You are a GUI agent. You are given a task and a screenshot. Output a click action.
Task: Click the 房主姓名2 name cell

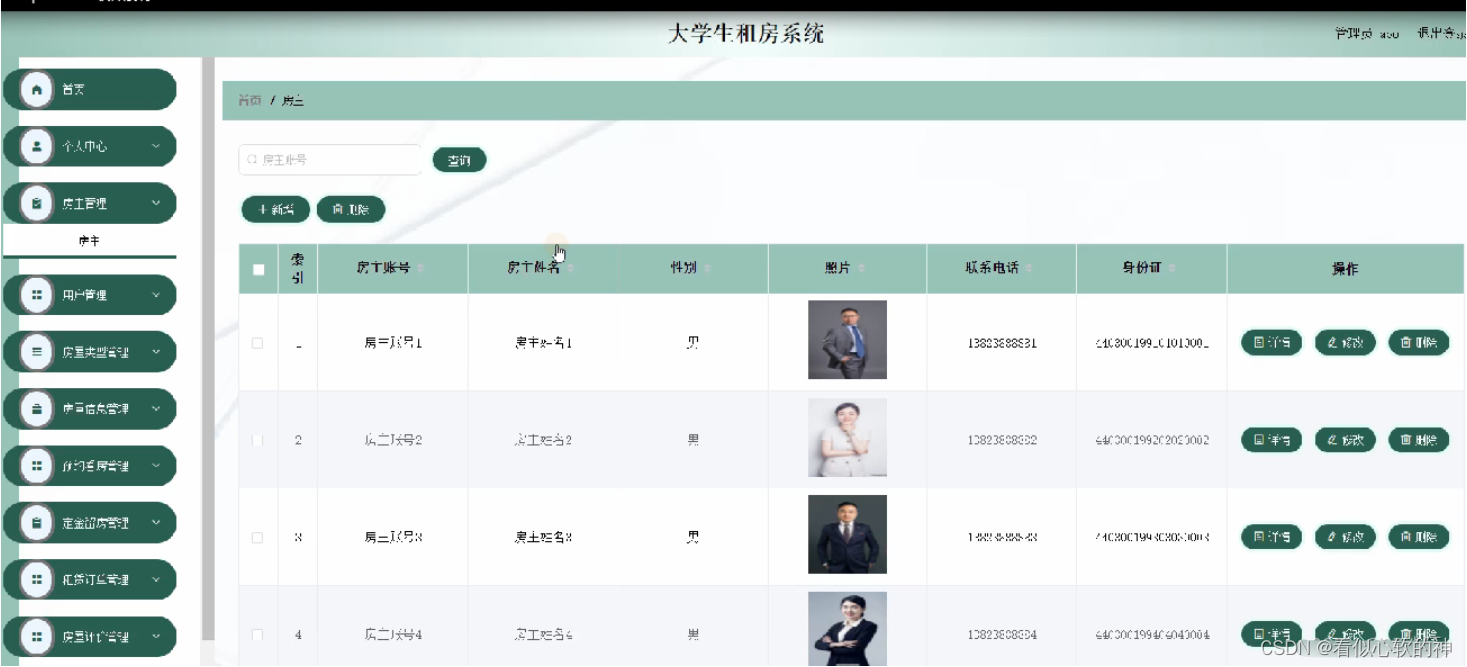tap(543, 440)
